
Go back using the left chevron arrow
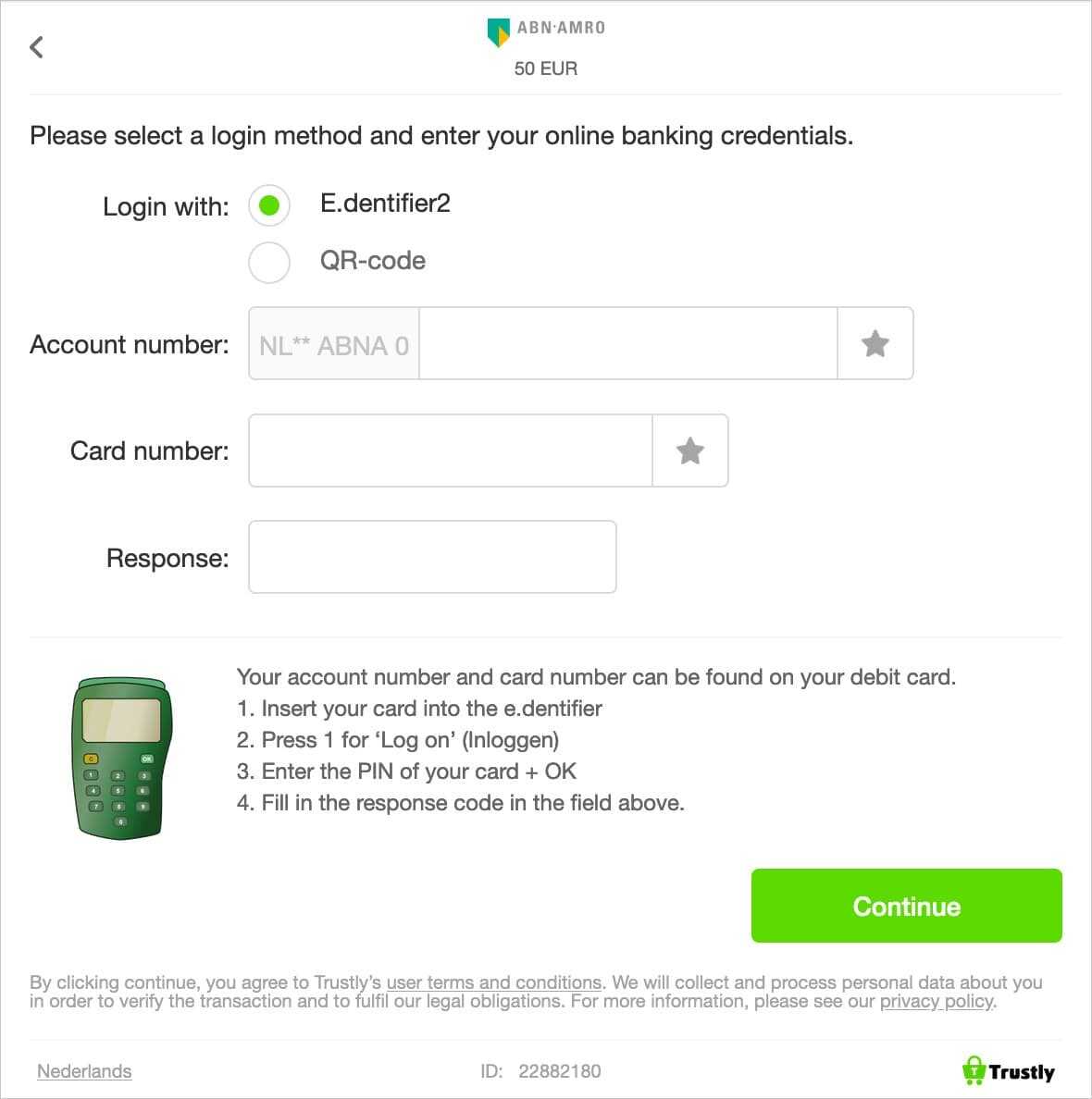click(x=36, y=47)
